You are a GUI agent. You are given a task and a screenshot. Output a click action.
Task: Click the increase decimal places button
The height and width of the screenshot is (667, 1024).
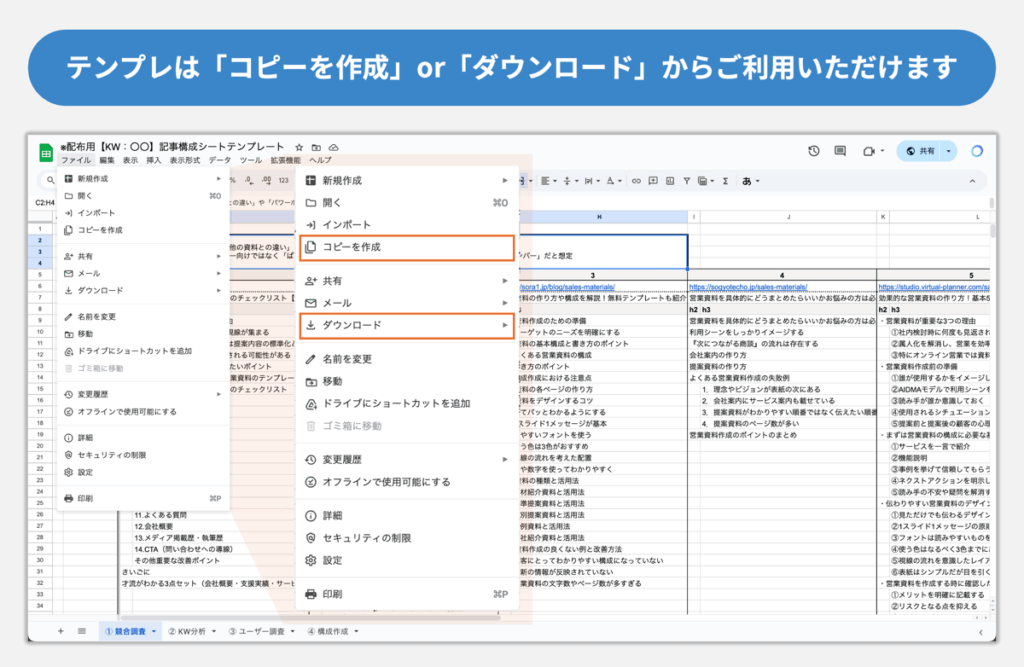(x=266, y=180)
